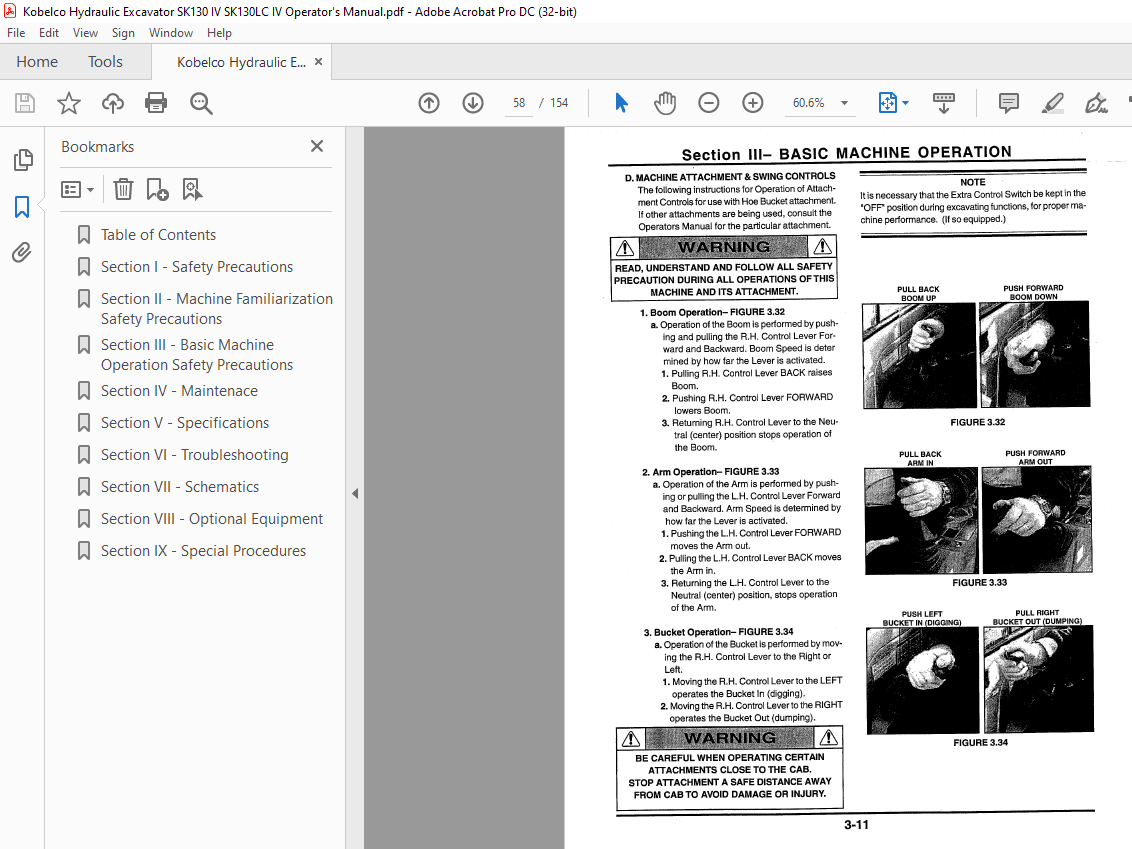Open the Edit menu
1132x849 pixels.
(49, 33)
